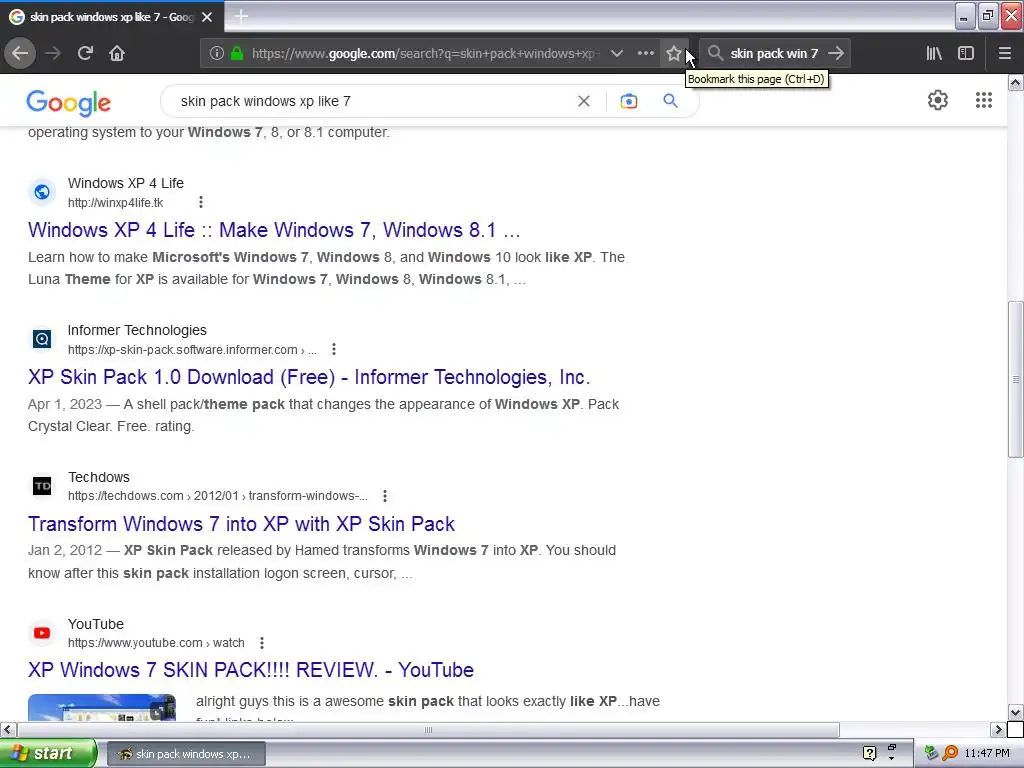Screen dimensions: 1024x768
Task: Click the vertical scrollbar down arrow
Action: pyautogui.click(x=1016, y=712)
